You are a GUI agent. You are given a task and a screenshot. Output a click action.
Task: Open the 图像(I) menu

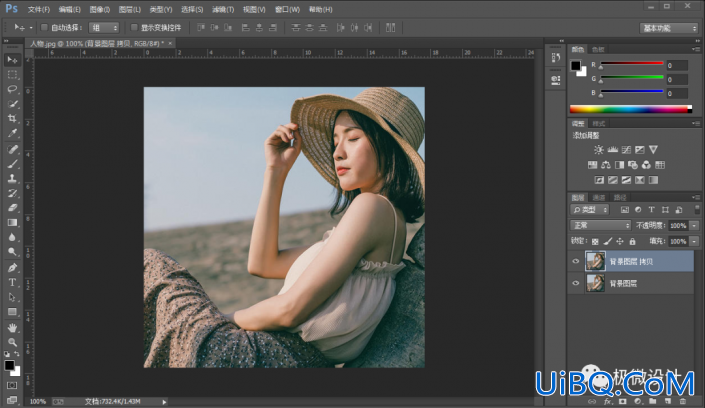(100, 9)
